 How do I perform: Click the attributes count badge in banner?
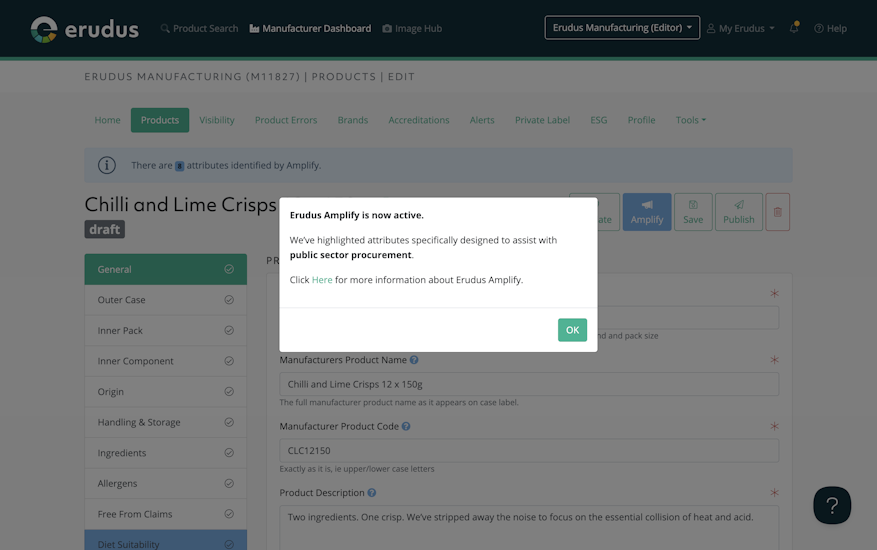coord(180,166)
